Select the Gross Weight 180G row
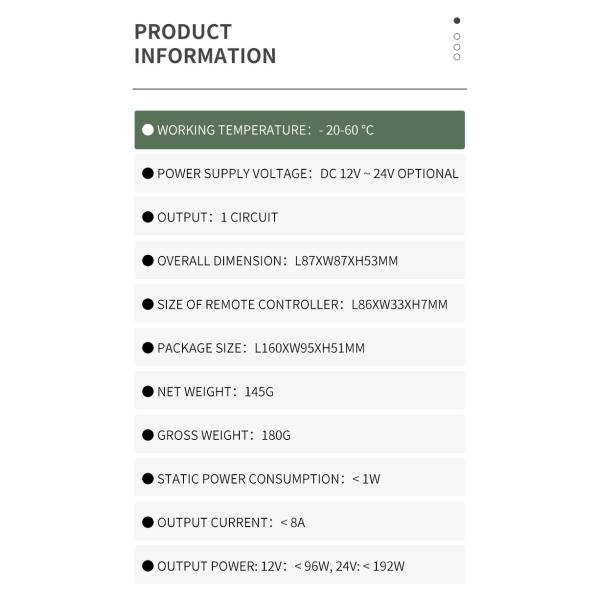Image resolution: width=600 pixels, height=600 pixels. tap(300, 435)
